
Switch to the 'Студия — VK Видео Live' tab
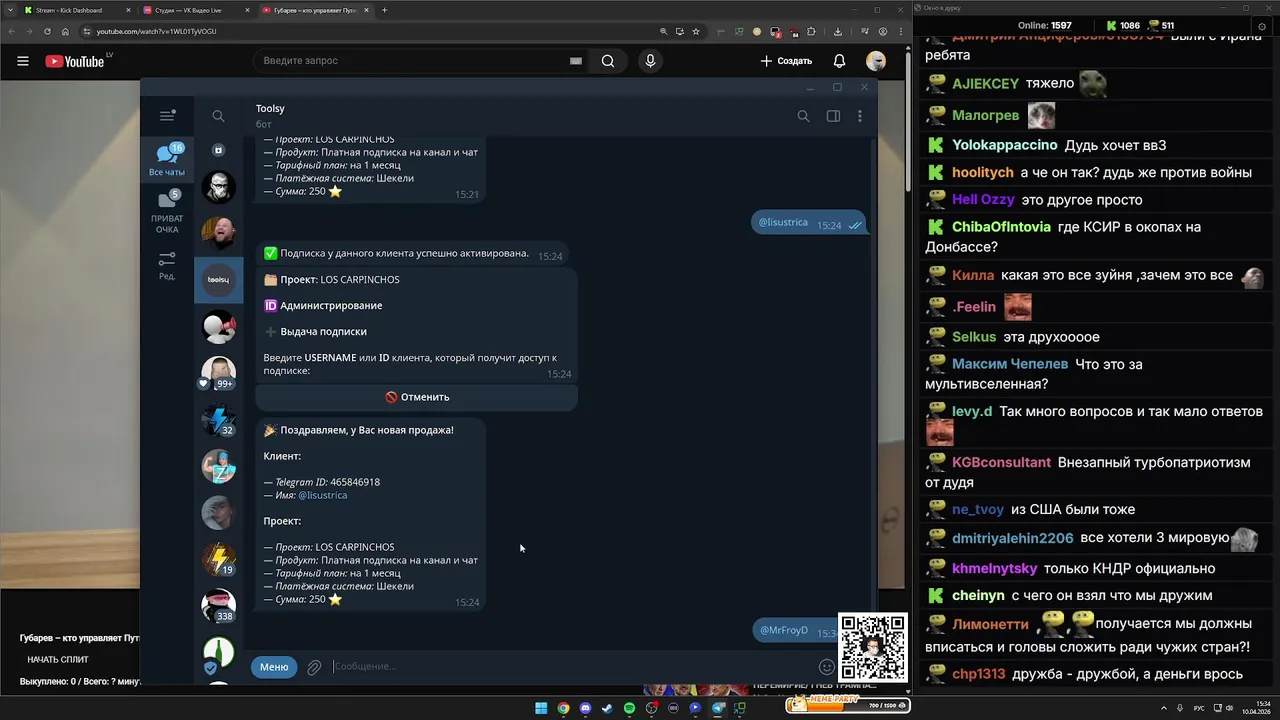click(x=194, y=10)
